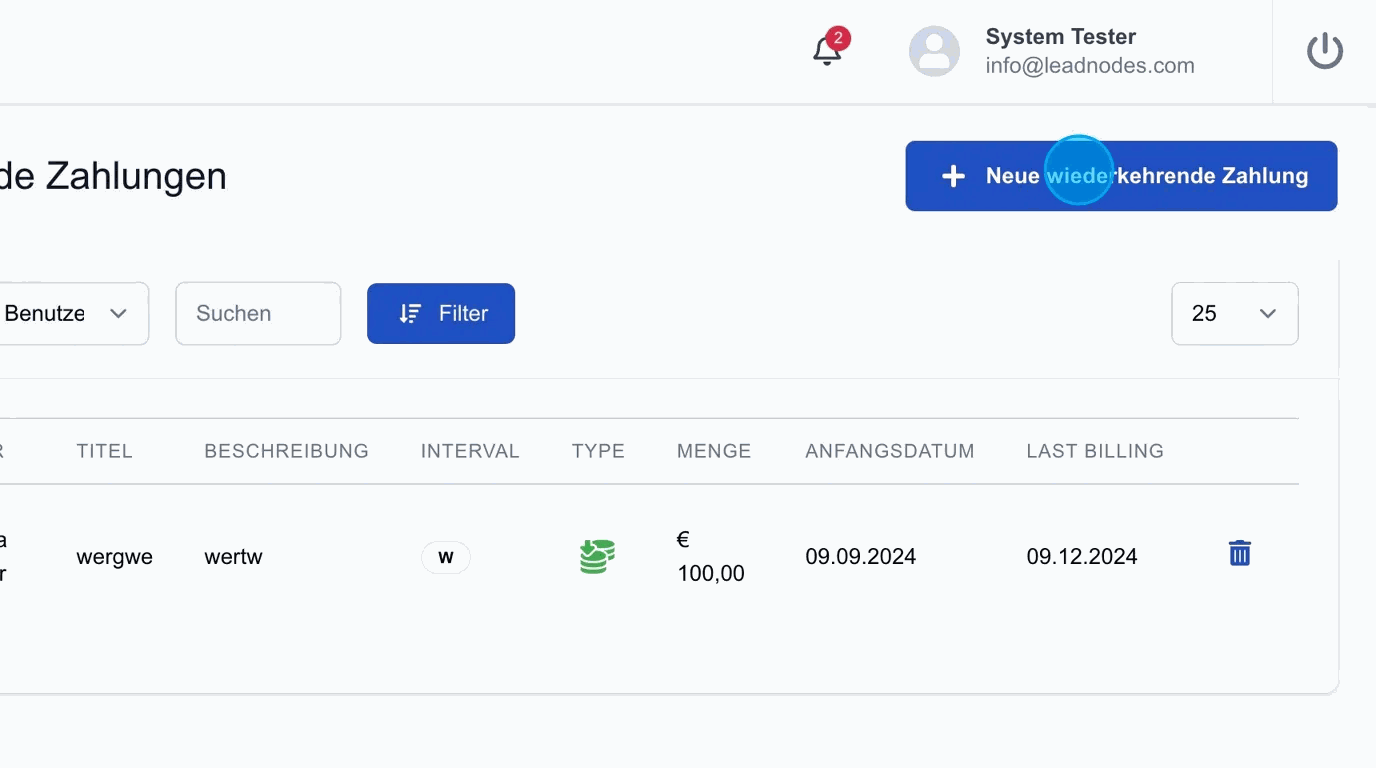The width and height of the screenshot is (1376, 768).
Task: Click the green coins type icon
Action: coord(597,556)
